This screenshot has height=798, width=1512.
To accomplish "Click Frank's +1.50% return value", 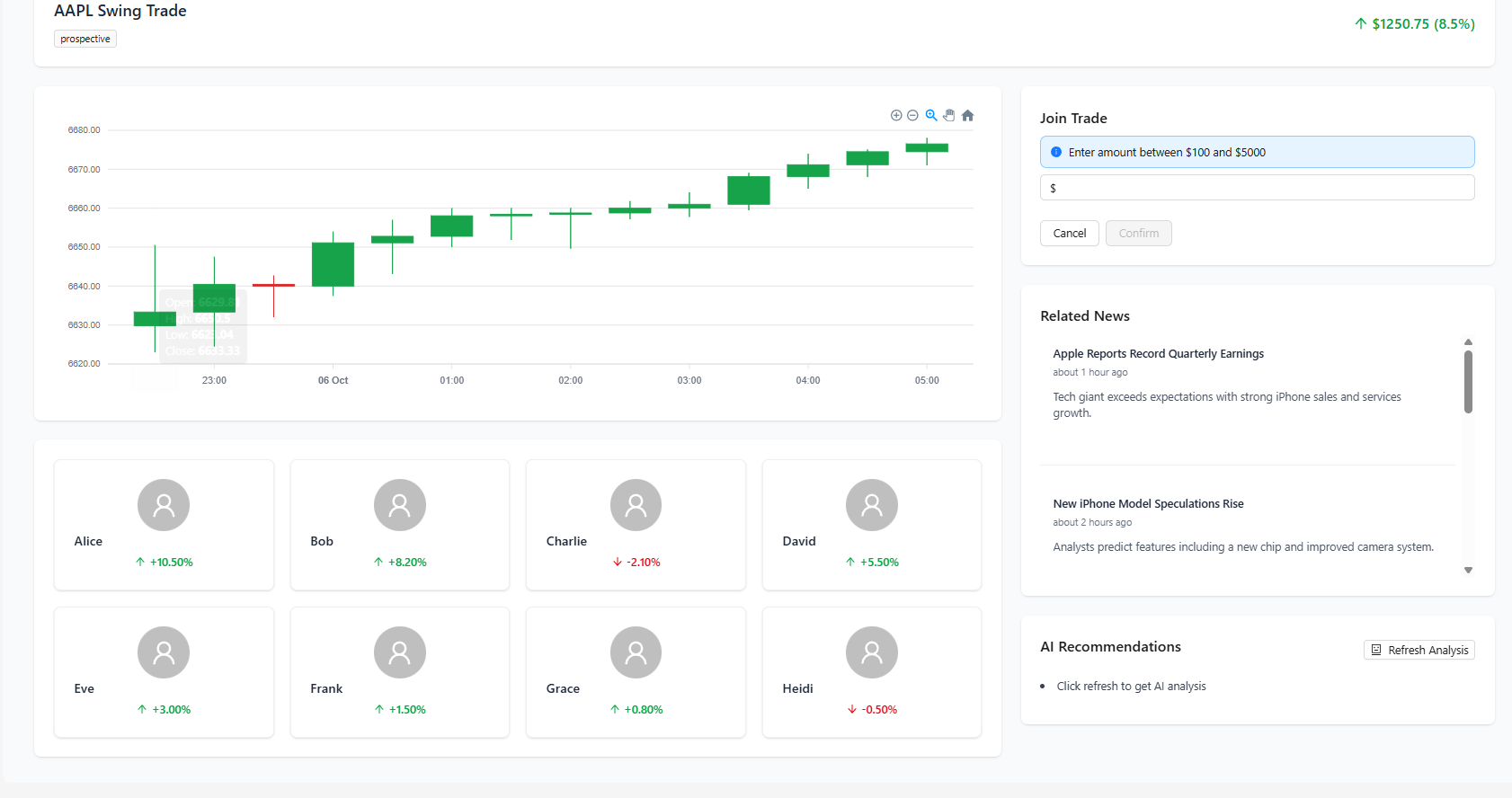I will [x=407, y=709].
